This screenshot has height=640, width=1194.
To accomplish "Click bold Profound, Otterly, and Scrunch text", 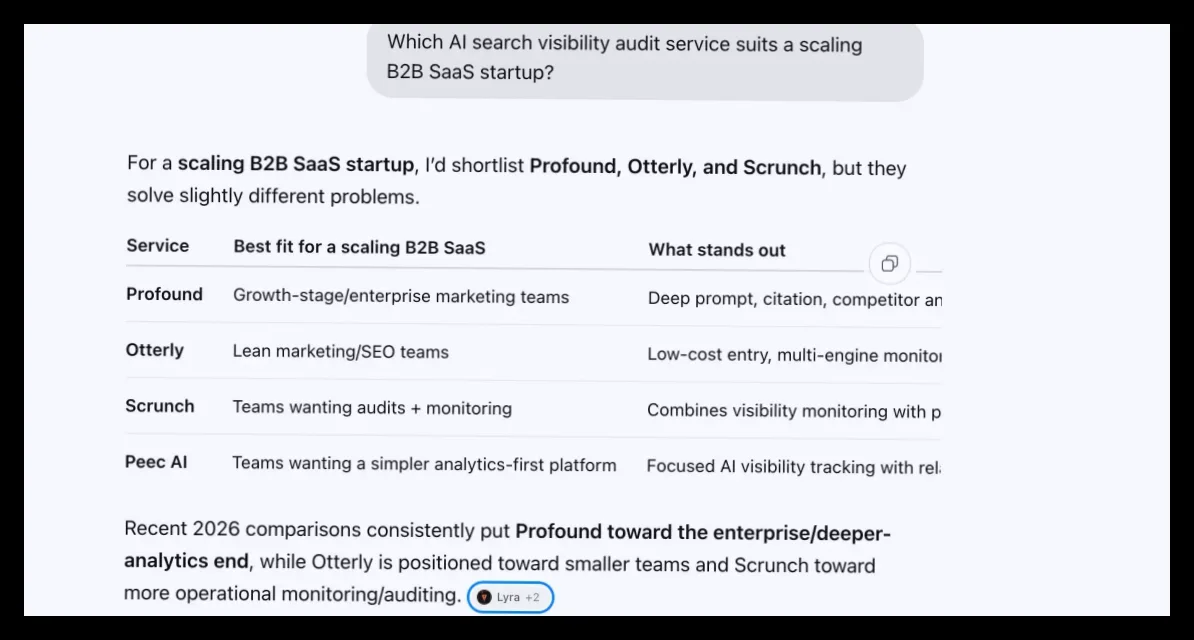I will tap(675, 167).
